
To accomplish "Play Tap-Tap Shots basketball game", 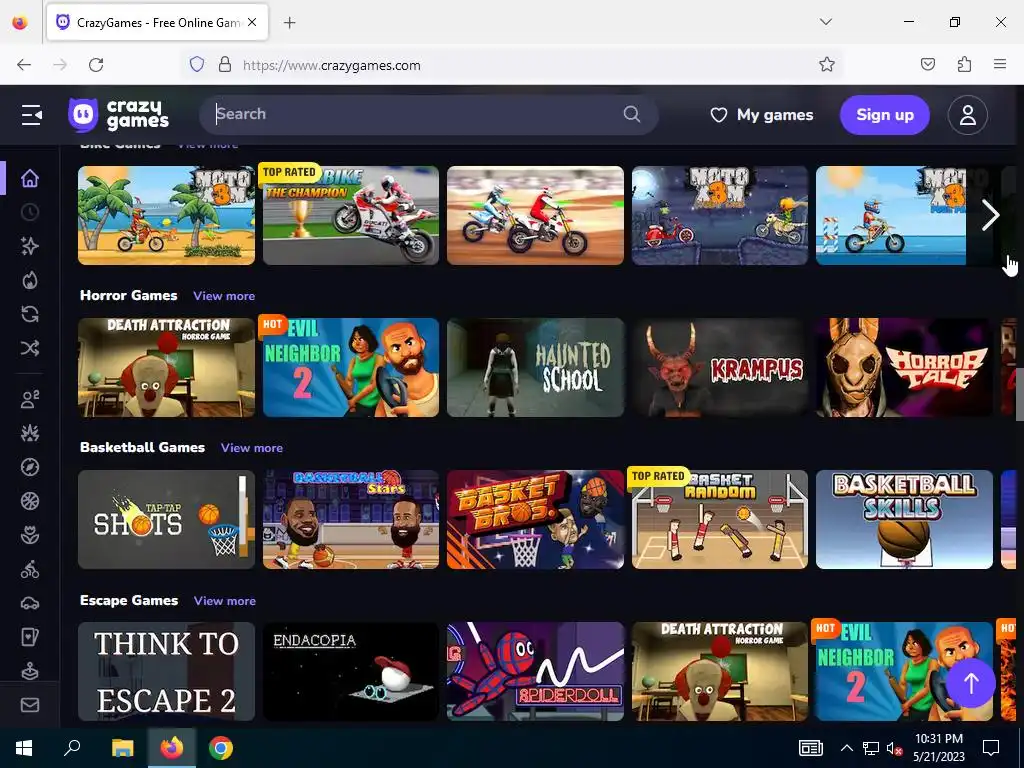I will (x=166, y=520).
